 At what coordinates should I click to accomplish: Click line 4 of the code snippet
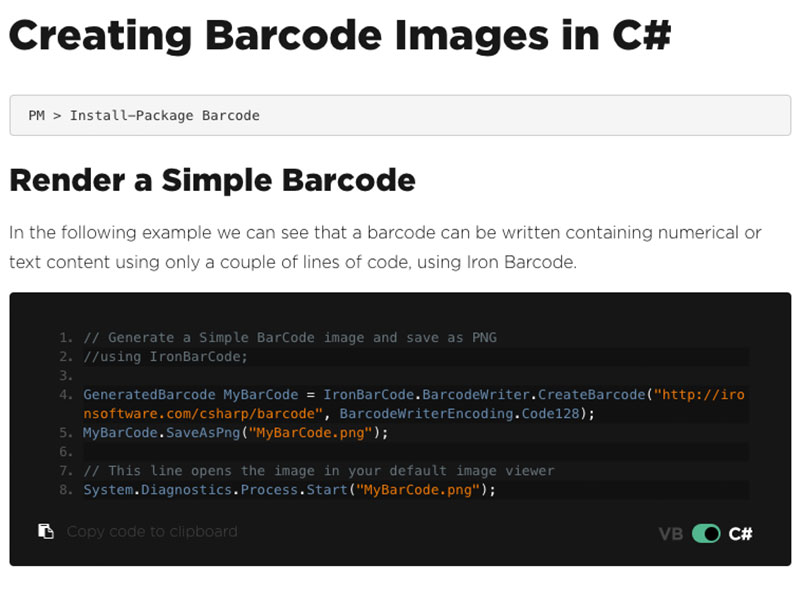(x=400, y=394)
